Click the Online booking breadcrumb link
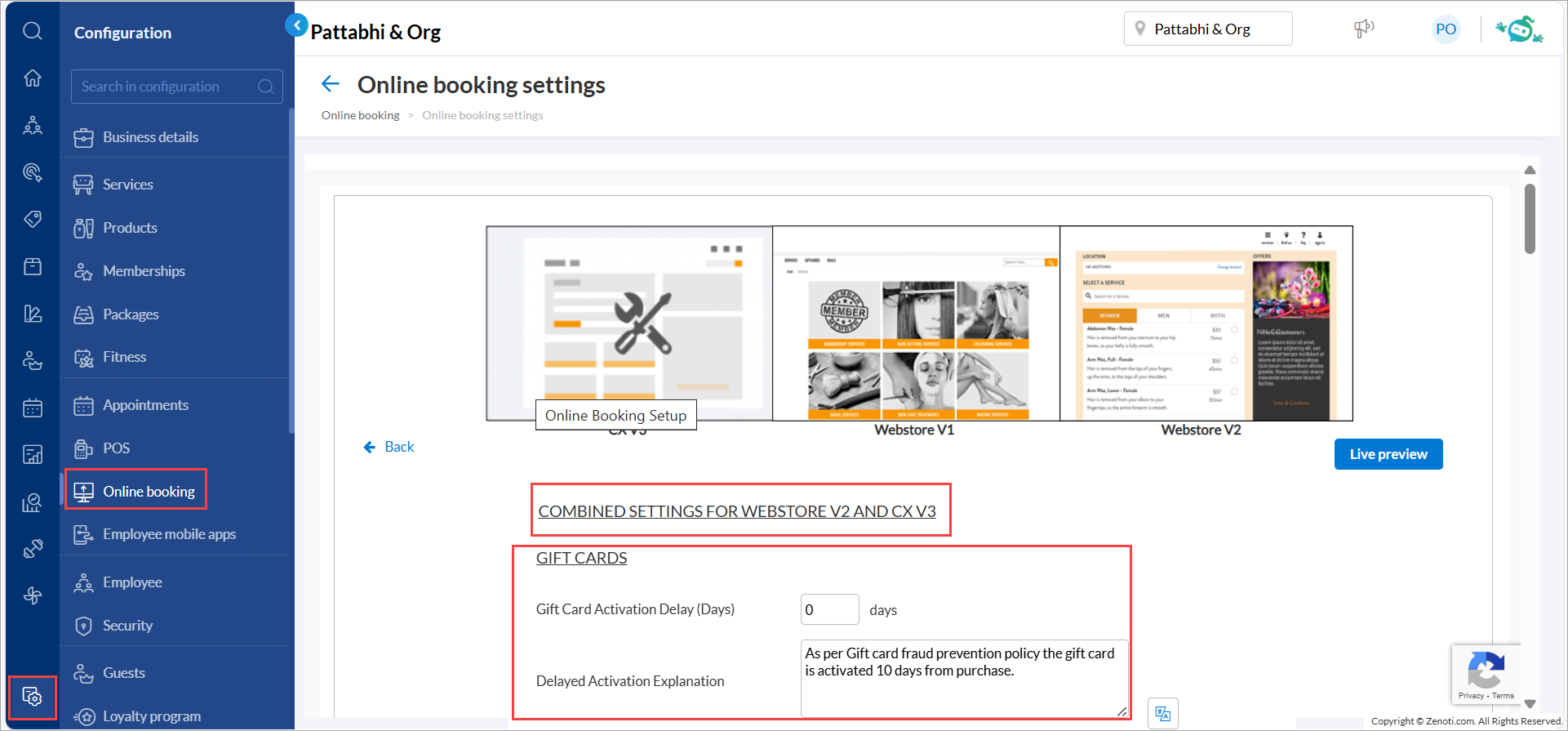The height and width of the screenshot is (731, 1568). (x=361, y=115)
